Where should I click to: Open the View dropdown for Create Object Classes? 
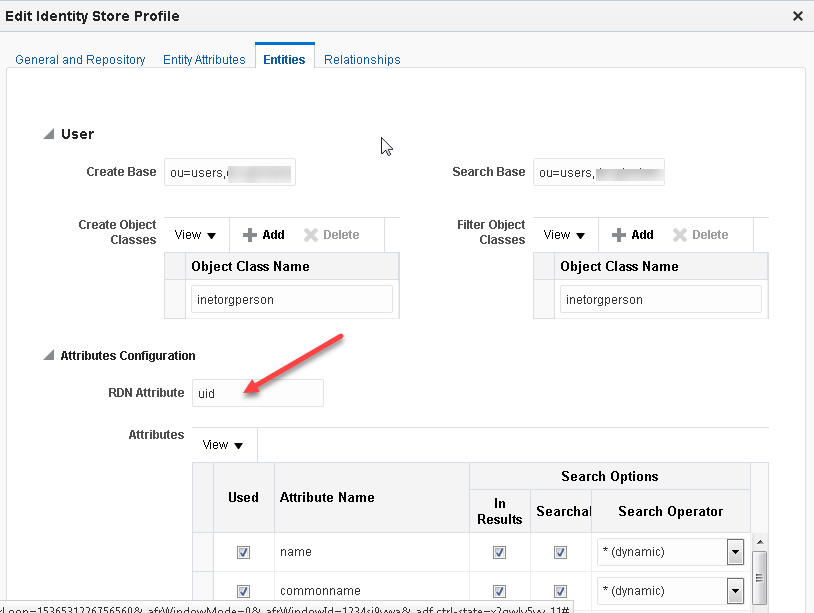195,234
